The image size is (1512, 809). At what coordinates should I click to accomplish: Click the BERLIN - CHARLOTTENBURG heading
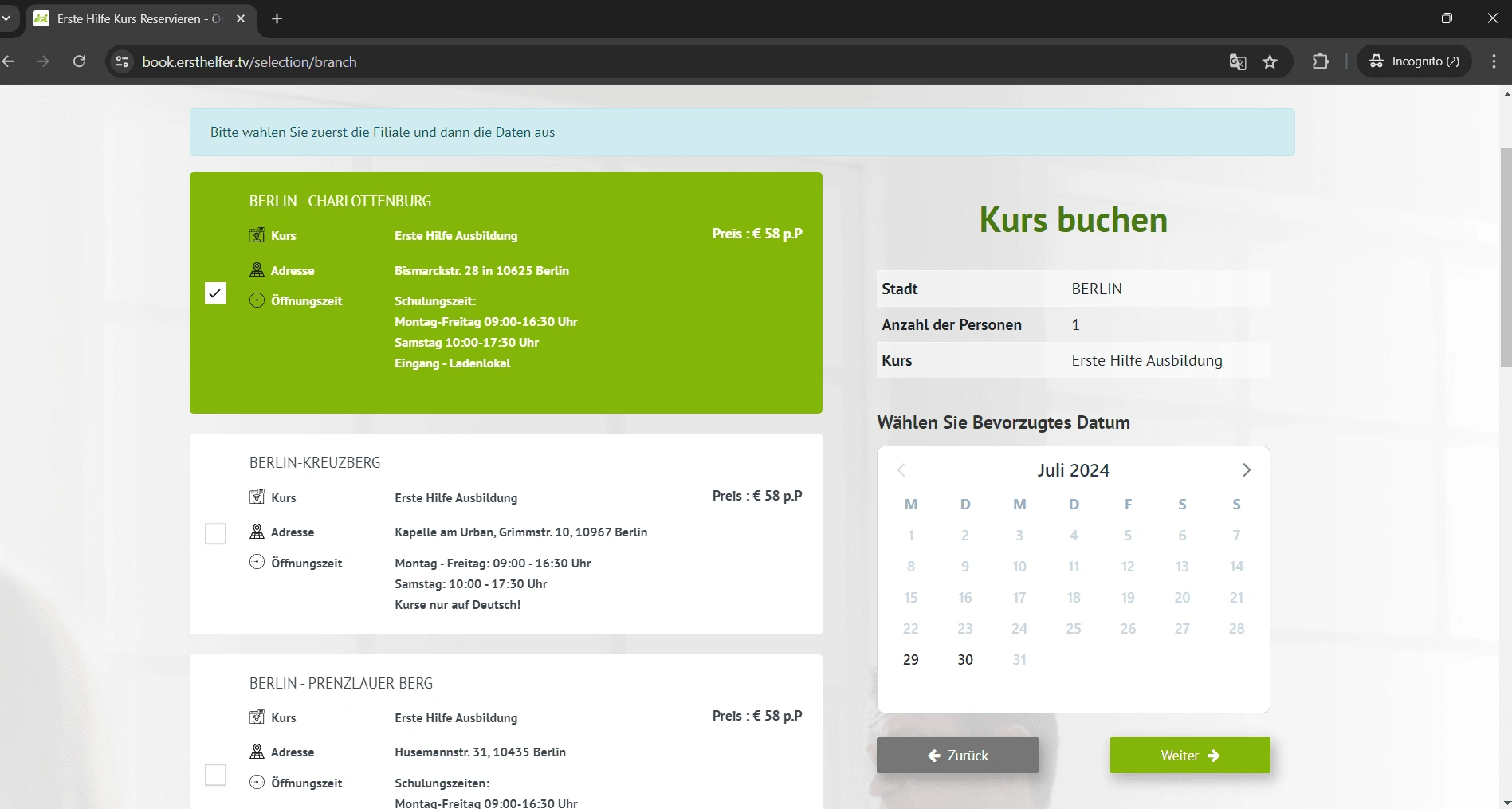(340, 202)
